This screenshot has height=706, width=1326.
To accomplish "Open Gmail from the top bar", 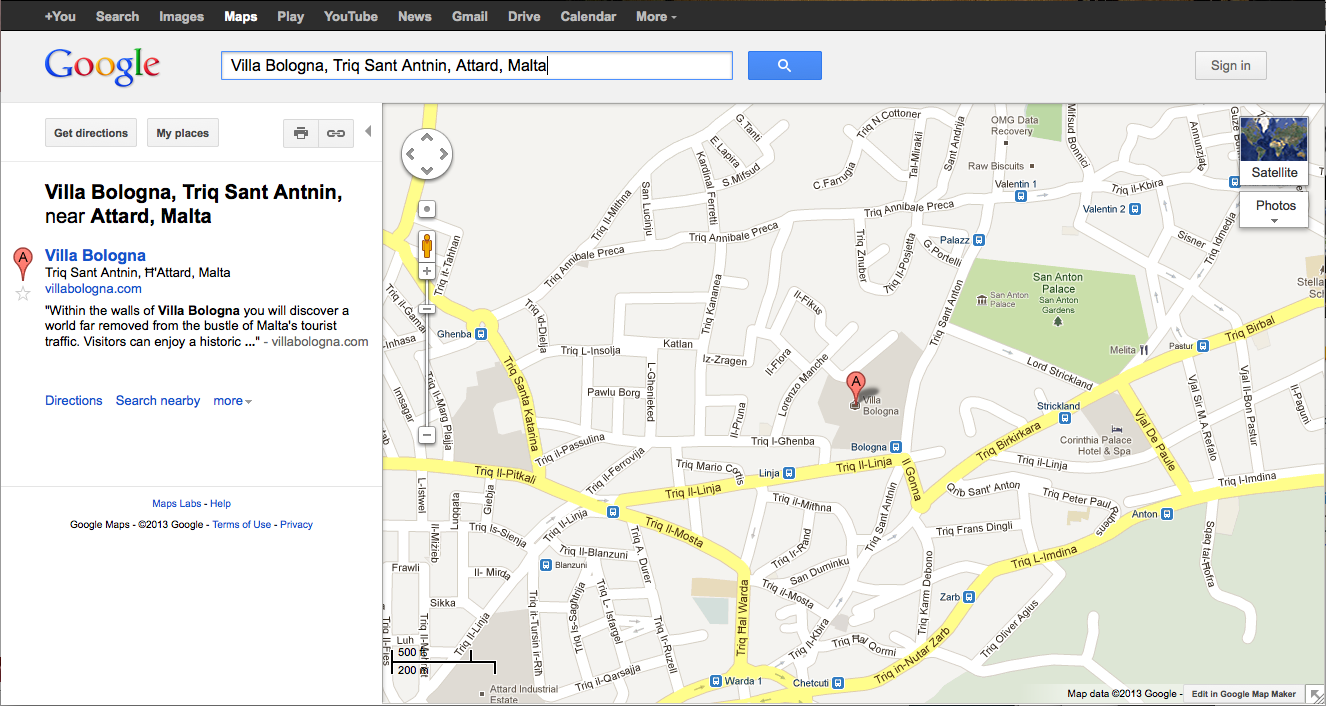I will tap(469, 16).
